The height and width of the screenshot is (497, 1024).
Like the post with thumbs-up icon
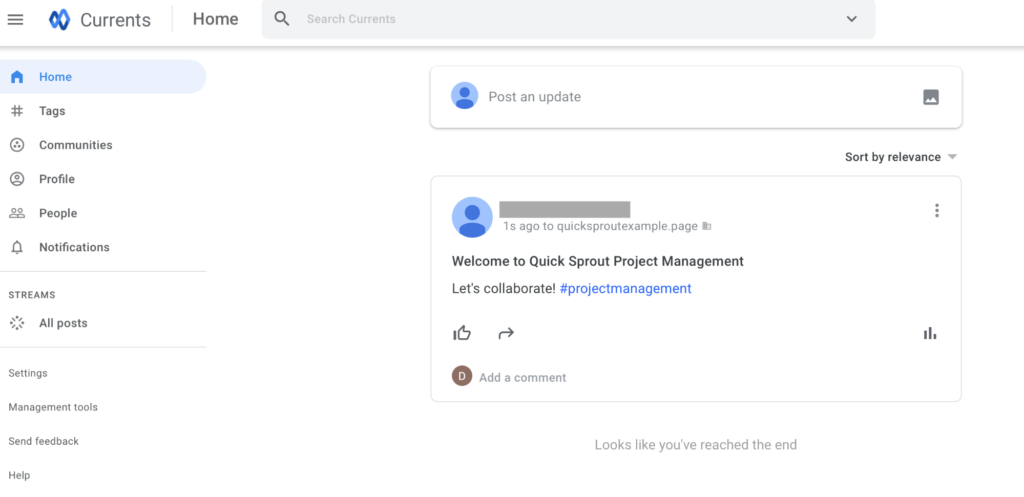462,333
